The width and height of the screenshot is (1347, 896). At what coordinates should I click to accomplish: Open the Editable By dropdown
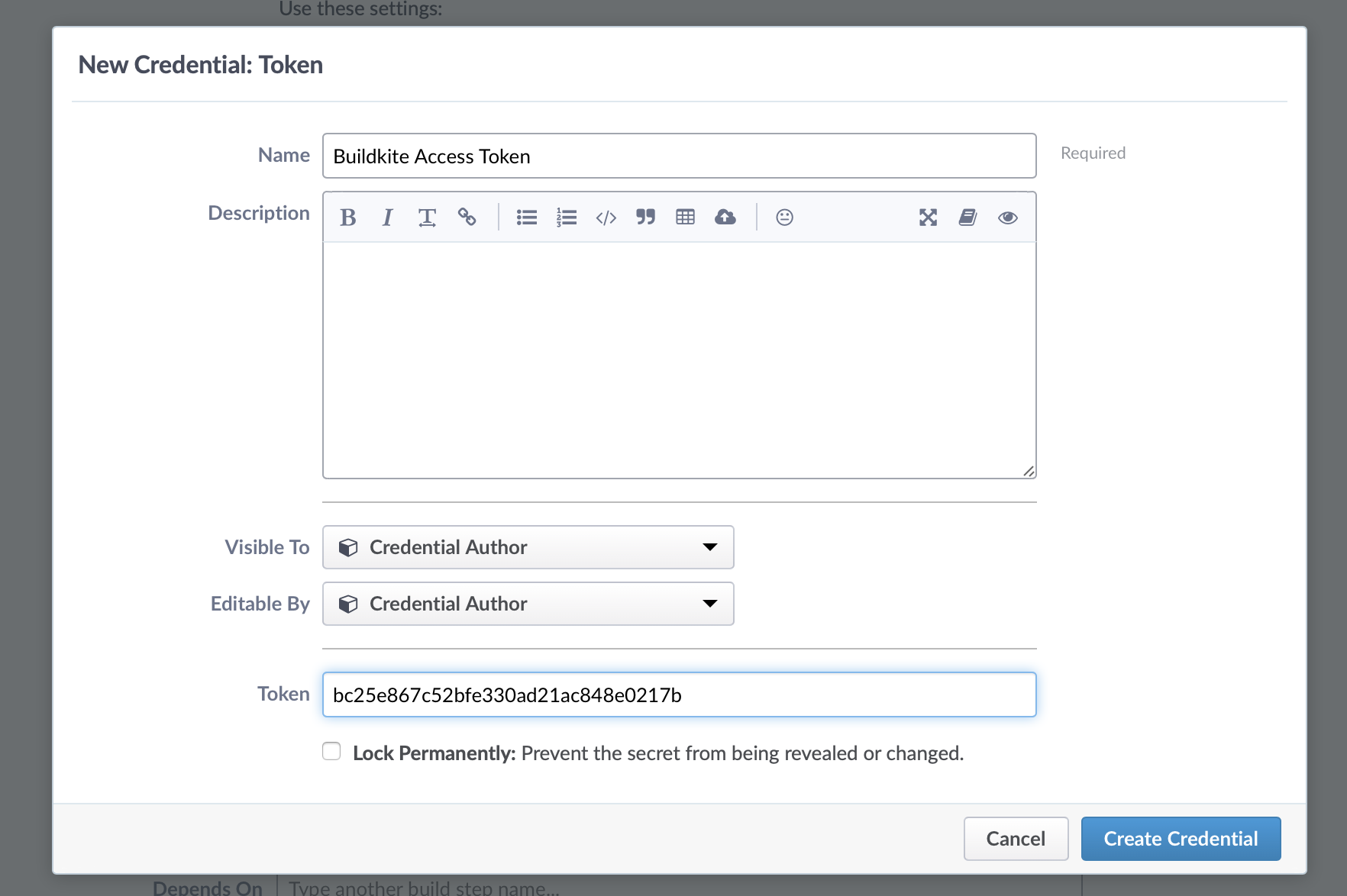point(528,604)
